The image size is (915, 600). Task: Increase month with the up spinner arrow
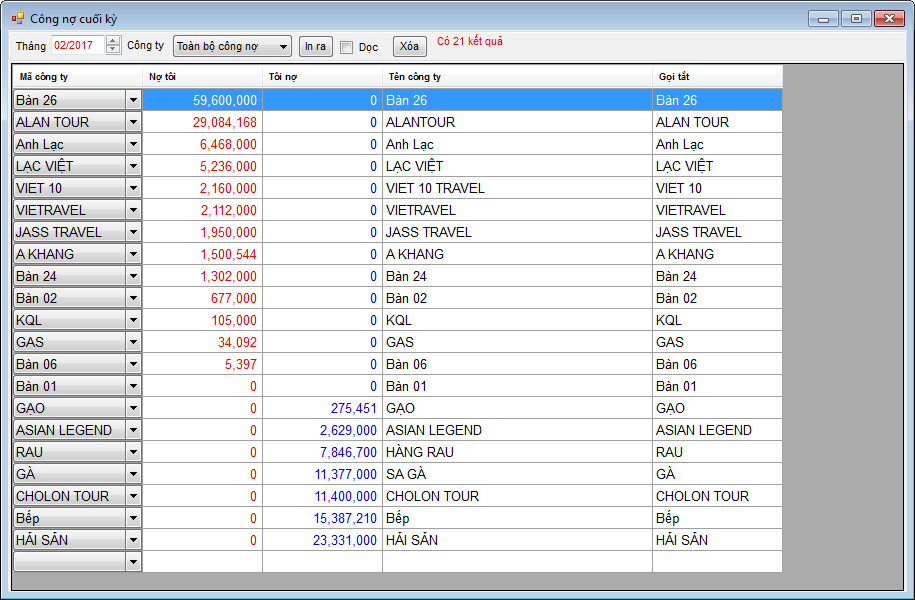point(113,42)
